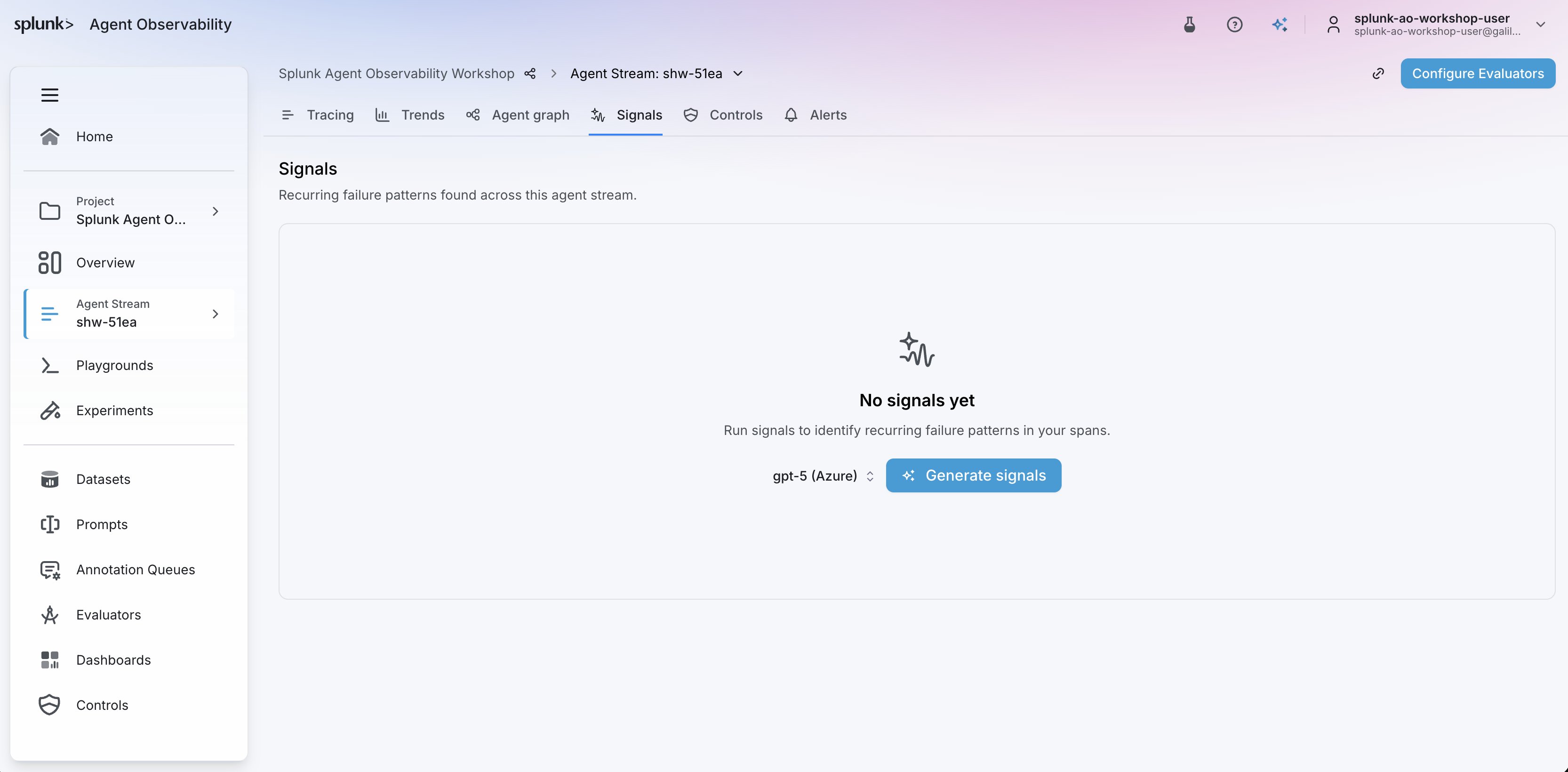The image size is (1568, 772).
Task: Open the help question mark icon
Action: [1234, 24]
